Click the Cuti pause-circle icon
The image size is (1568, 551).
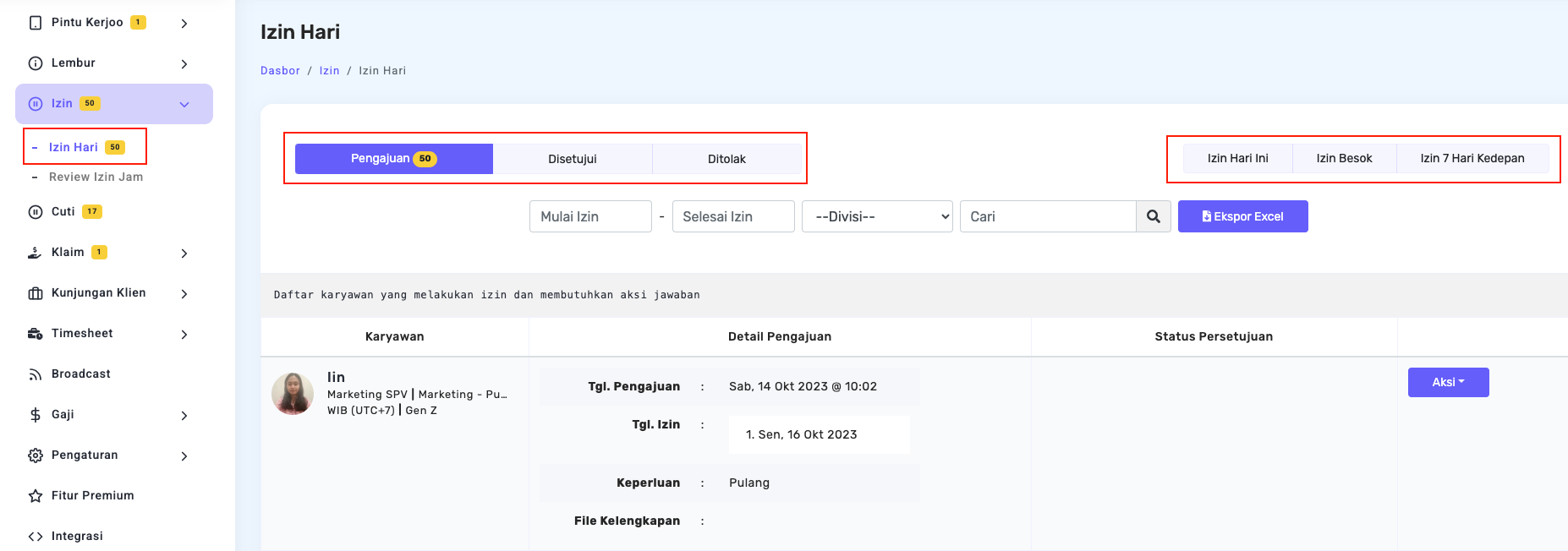tap(36, 212)
